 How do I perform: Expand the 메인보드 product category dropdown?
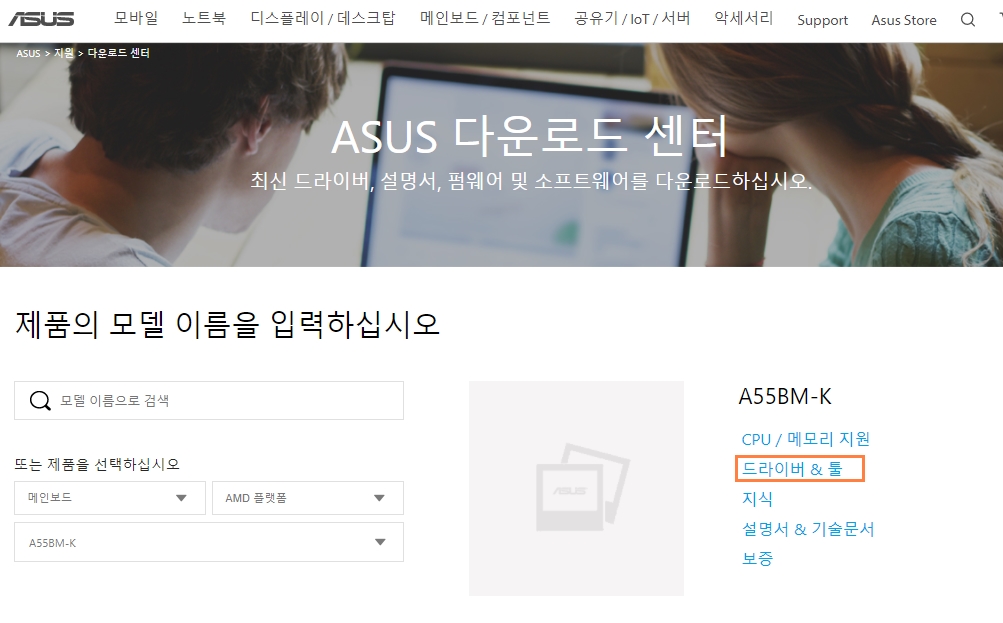109,498
